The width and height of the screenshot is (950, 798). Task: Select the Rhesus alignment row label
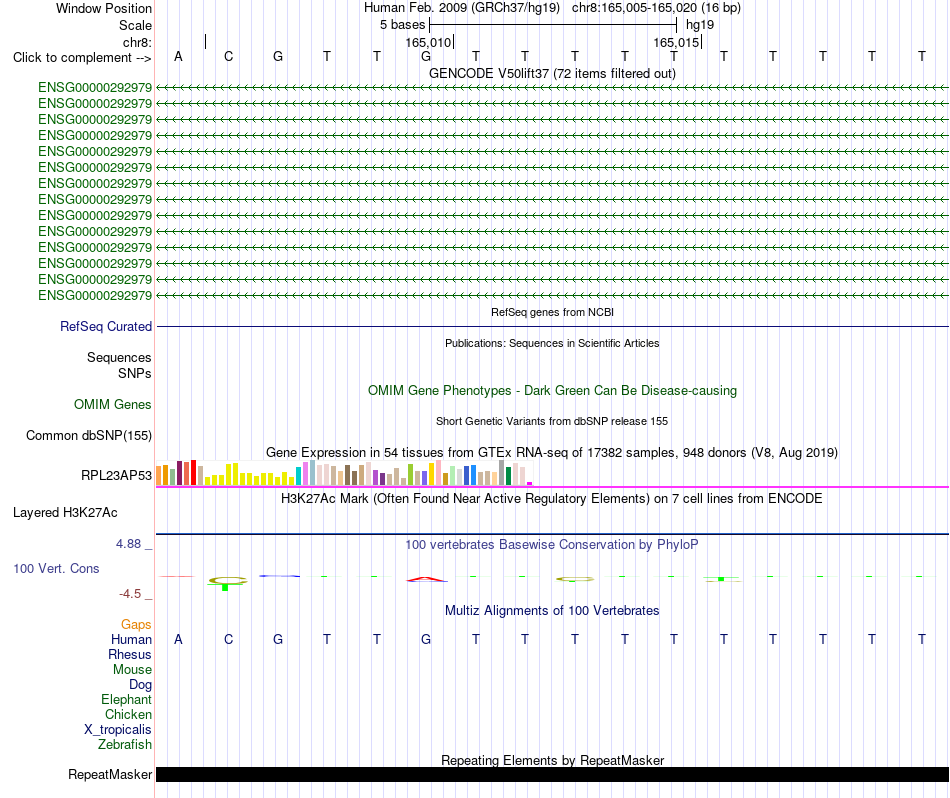[130, 655]
